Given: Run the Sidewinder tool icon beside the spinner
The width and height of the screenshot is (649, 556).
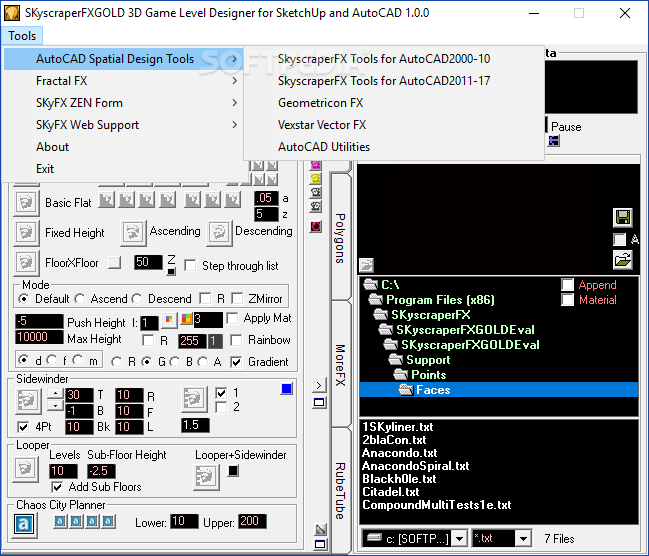Looking at the screenshot, I should click(x=28, y=400).
